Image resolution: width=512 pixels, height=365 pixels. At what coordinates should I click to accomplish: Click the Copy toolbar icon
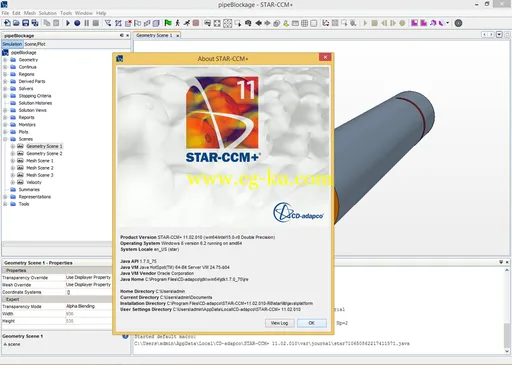47,23
